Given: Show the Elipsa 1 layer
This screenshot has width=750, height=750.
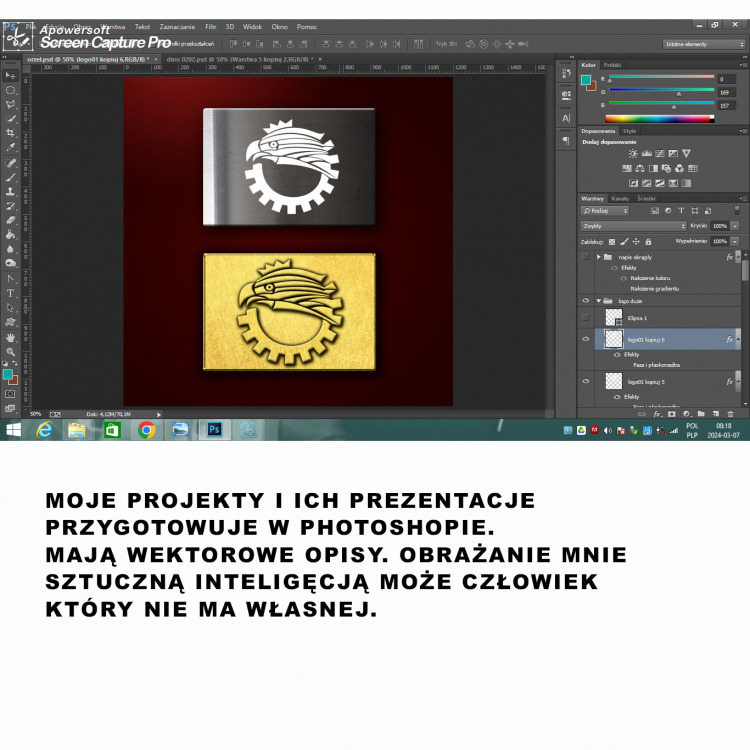Looking at the screenshot, I should tap(586, 317).
